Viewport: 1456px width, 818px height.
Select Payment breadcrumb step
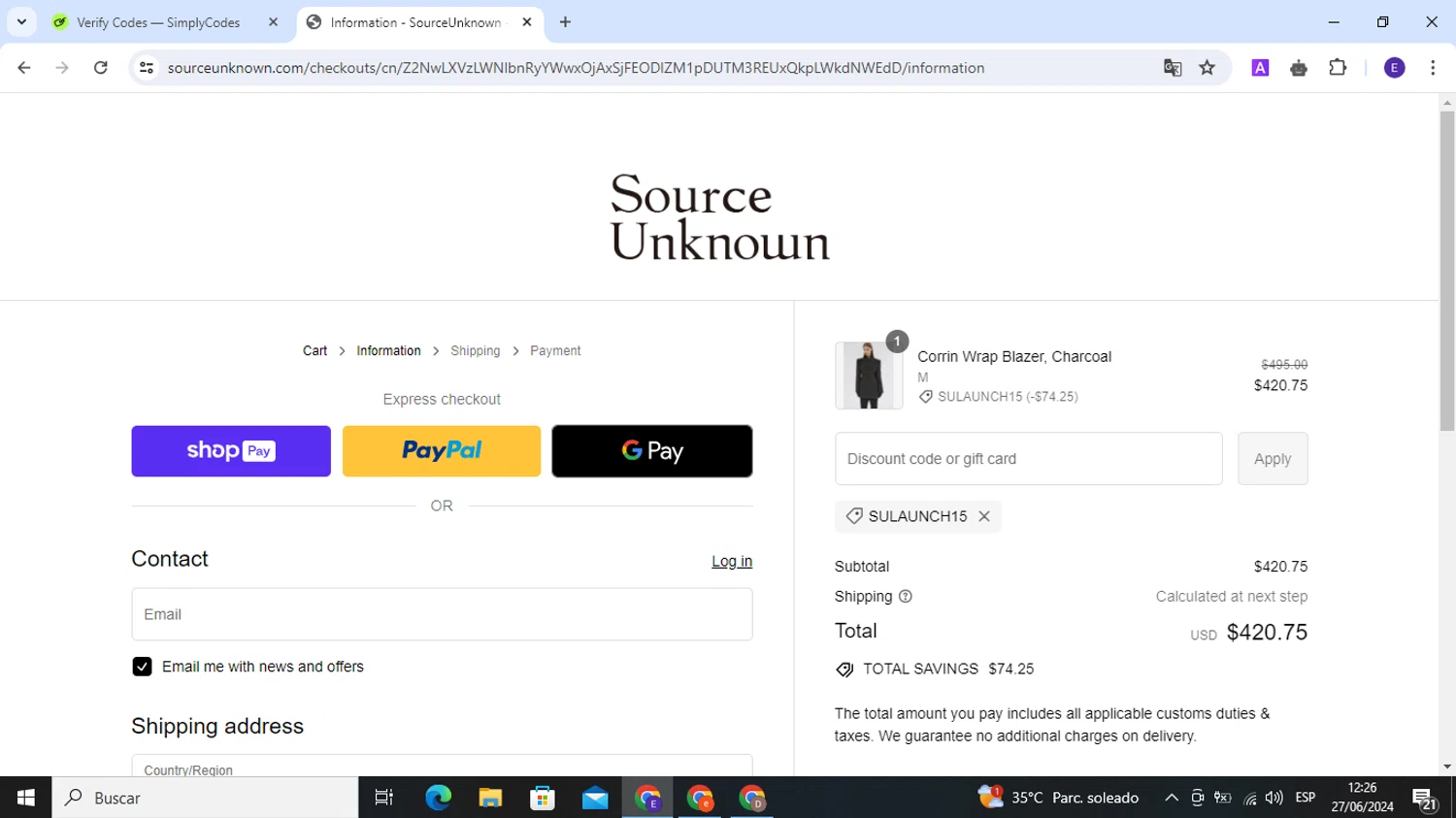coord(555,351)
